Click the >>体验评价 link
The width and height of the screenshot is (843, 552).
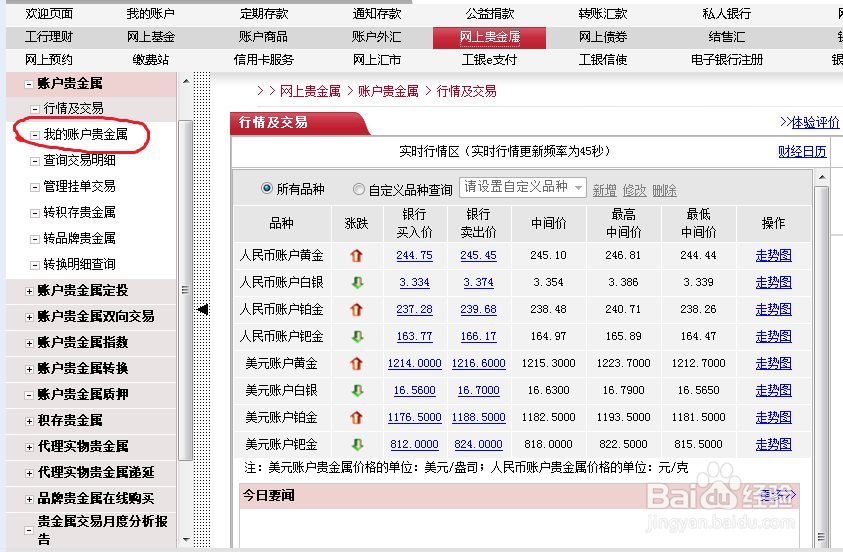click(809, 123)
